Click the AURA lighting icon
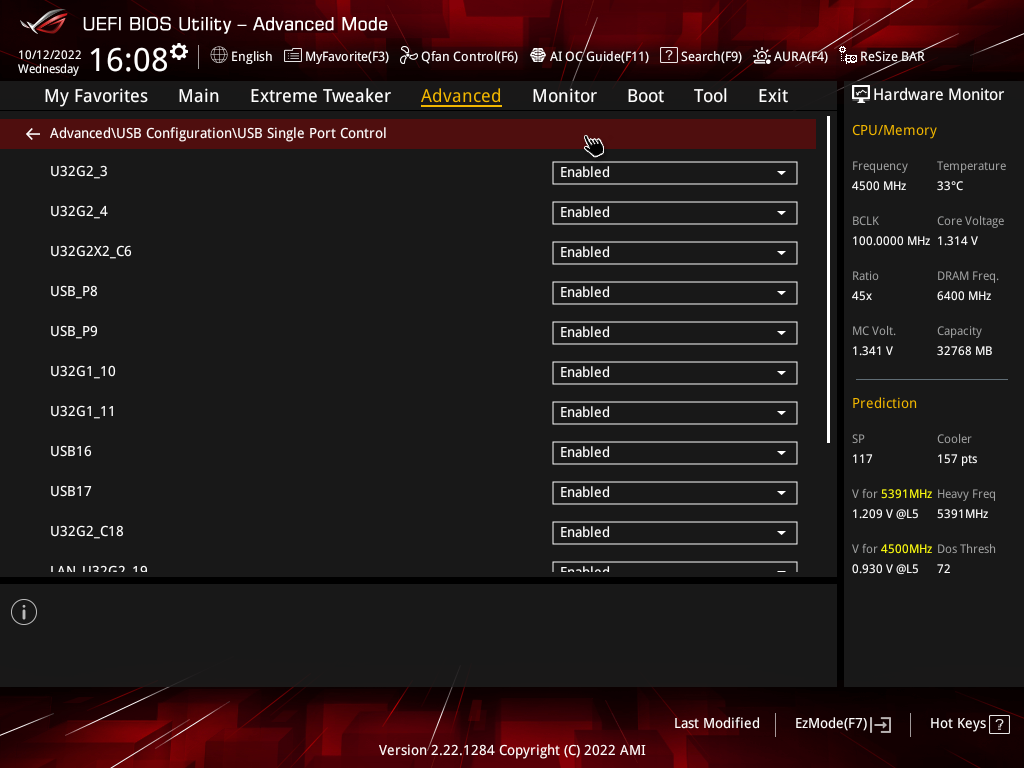Viewport: 1024px width, 768px height. tap(761, 56)
